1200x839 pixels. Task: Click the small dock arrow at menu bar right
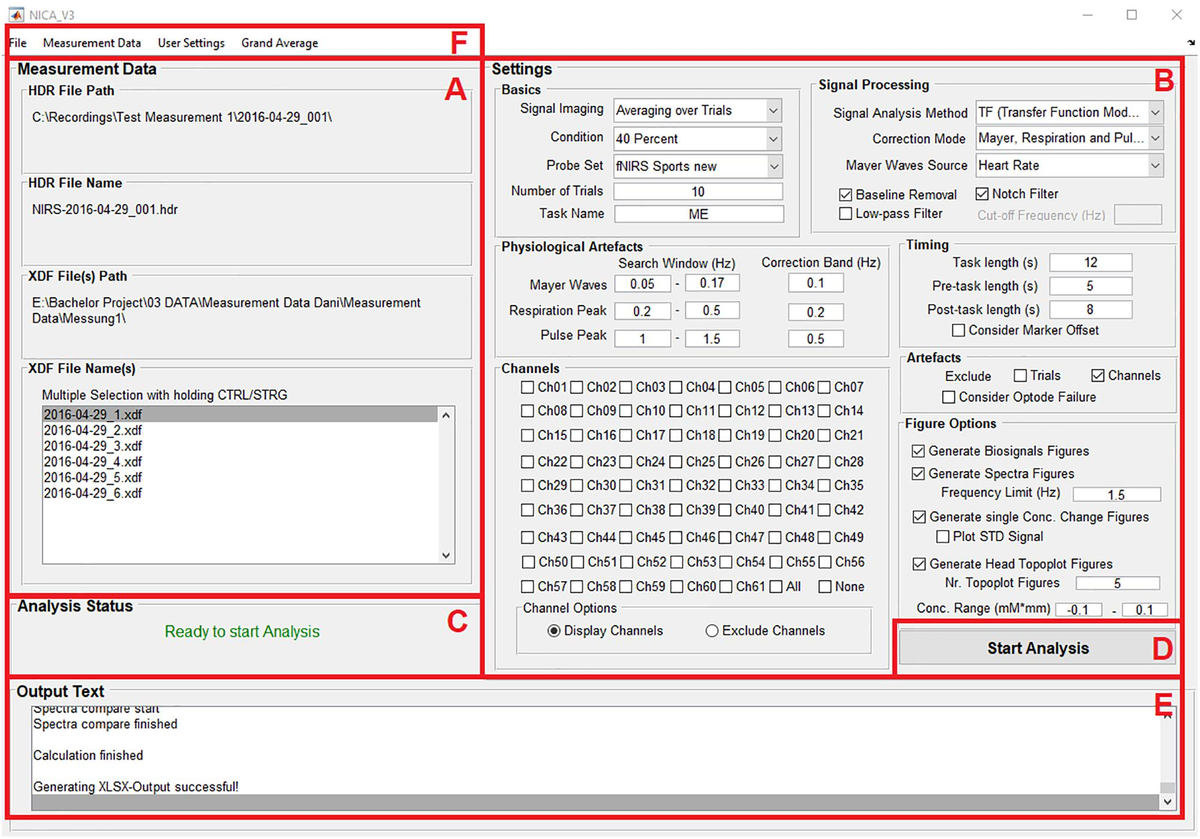[x=1191, y=42]
